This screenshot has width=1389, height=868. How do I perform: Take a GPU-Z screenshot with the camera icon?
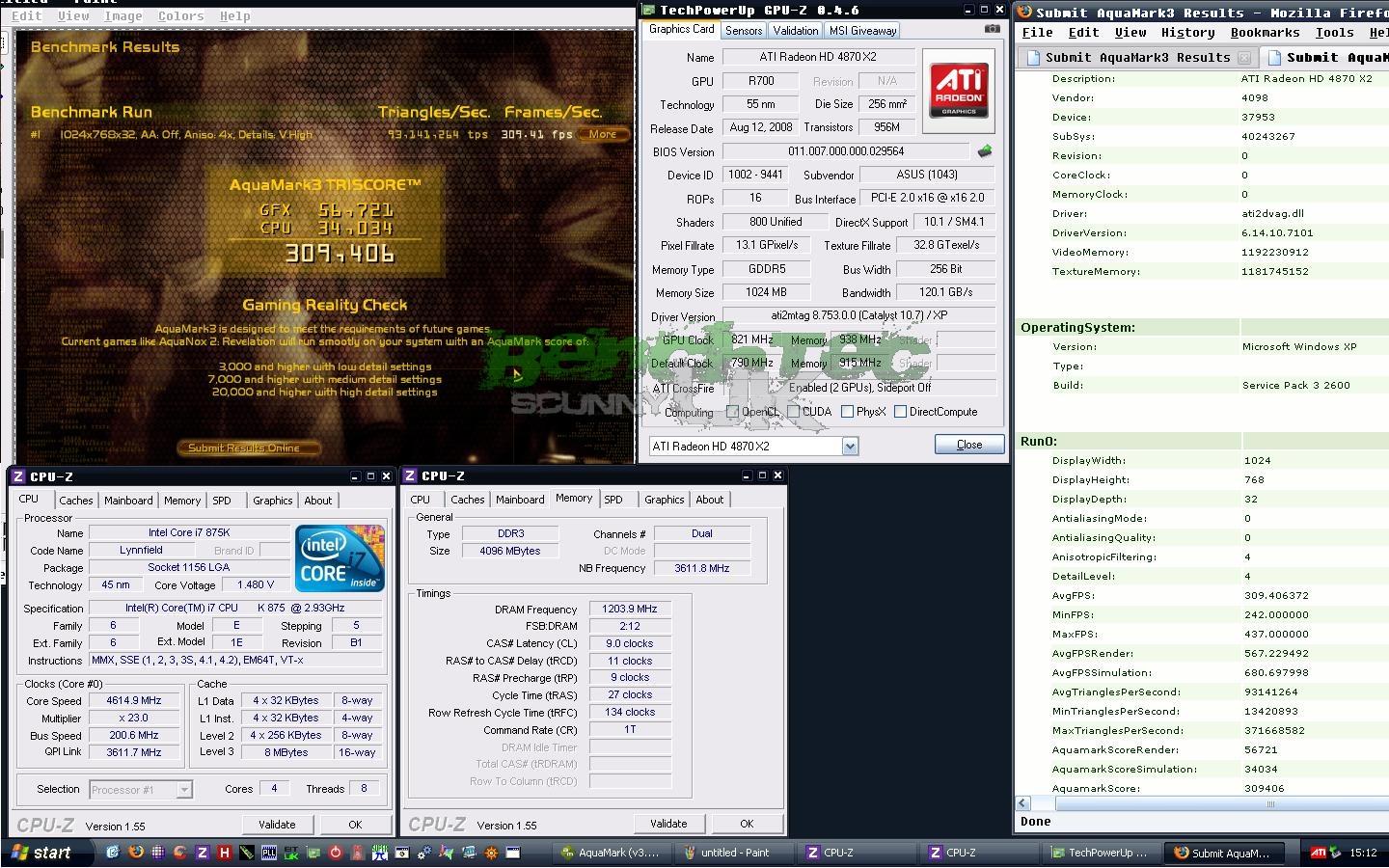tap(992, 29)
